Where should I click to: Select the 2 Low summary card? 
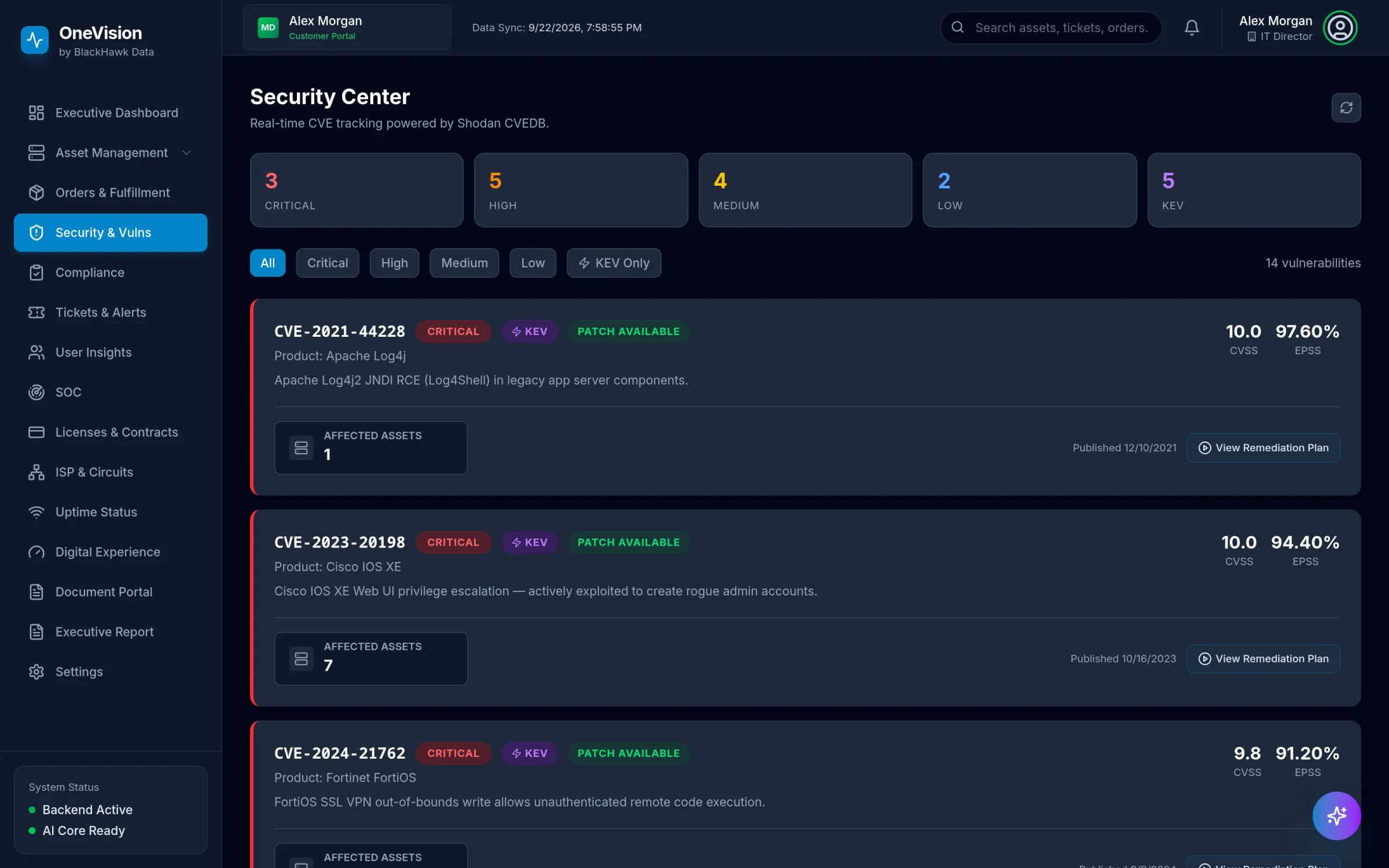[x=1030, y=190]
